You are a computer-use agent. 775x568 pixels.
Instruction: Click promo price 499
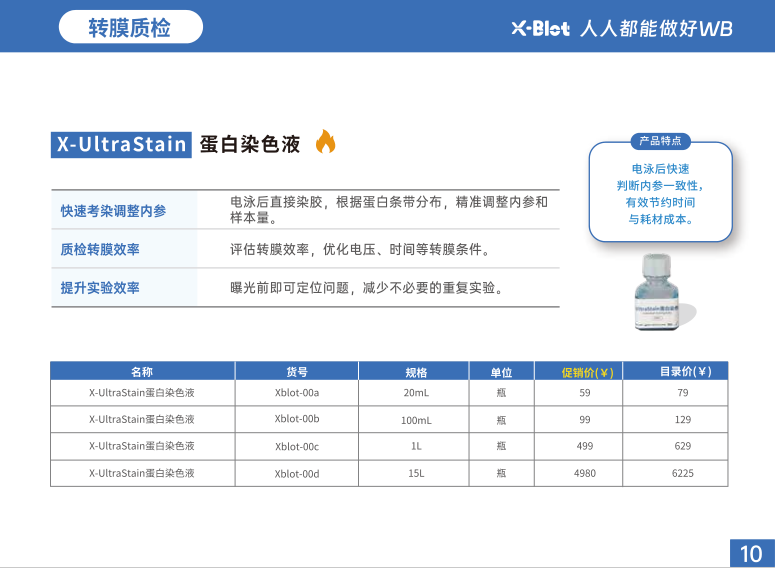tap(585, 446)
